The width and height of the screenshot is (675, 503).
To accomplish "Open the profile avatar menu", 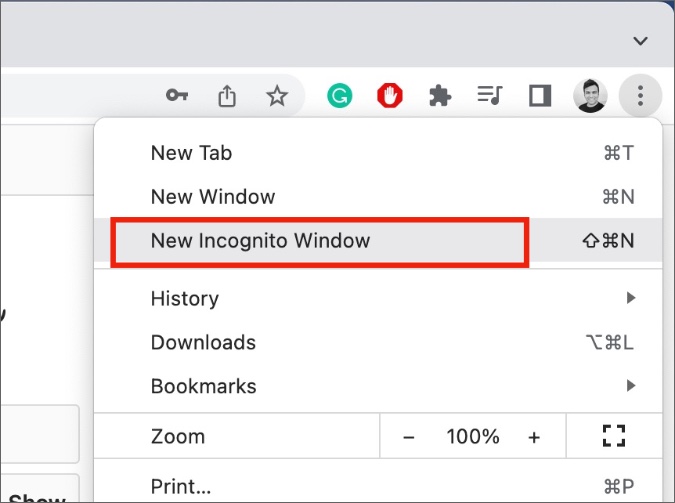I will pos(590,96).
